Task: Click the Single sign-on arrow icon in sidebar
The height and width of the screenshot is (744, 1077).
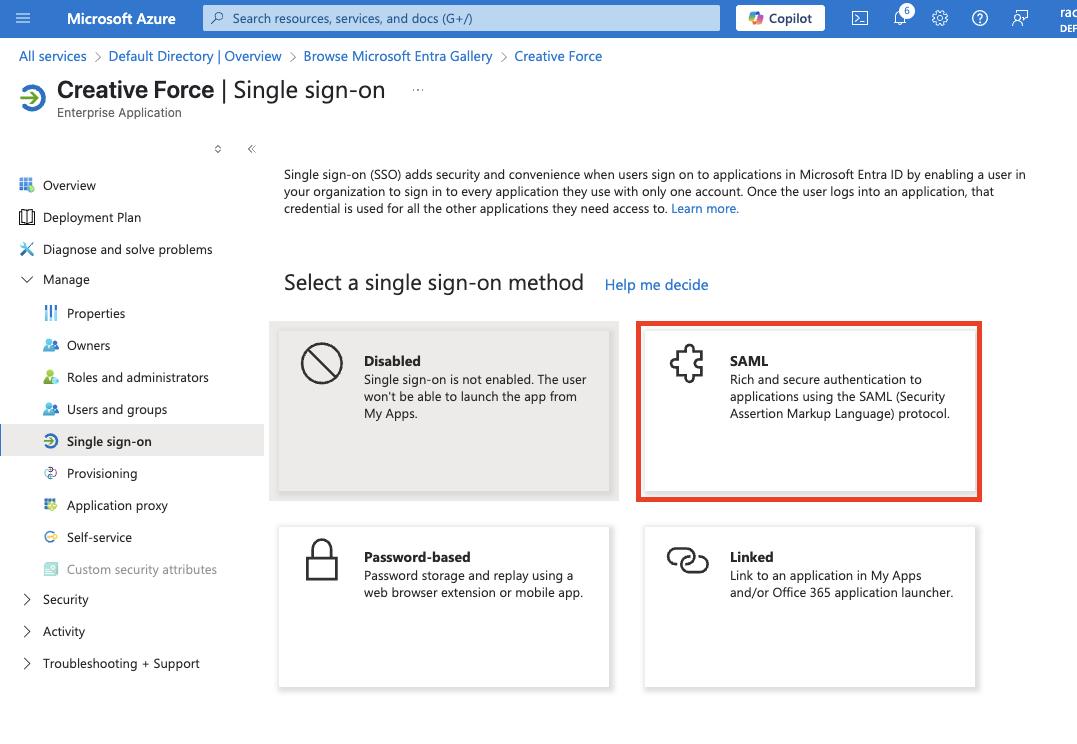Action: click(x=51, y=441)
